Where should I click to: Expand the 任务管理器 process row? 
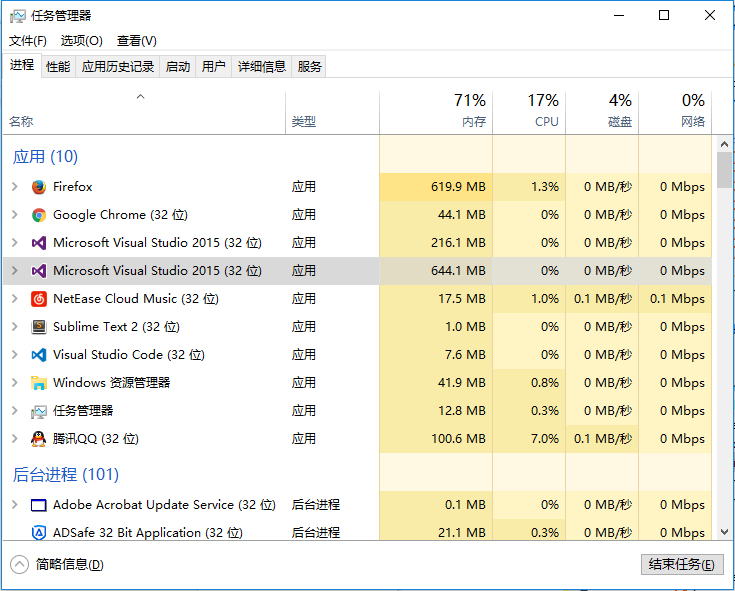[x=15, y=411]
